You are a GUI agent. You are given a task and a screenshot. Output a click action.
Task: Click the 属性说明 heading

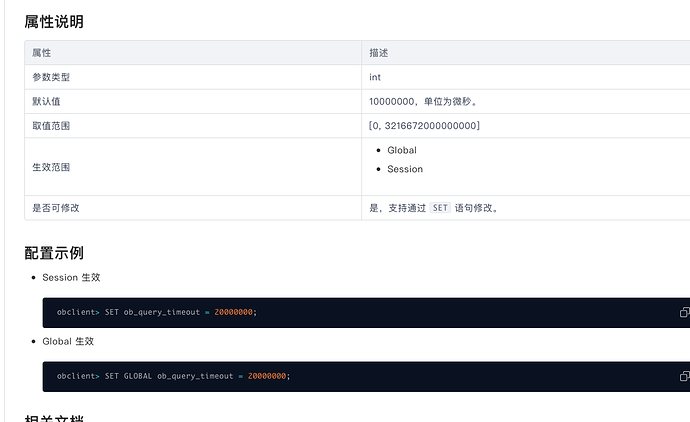click(x=54, y=22)
